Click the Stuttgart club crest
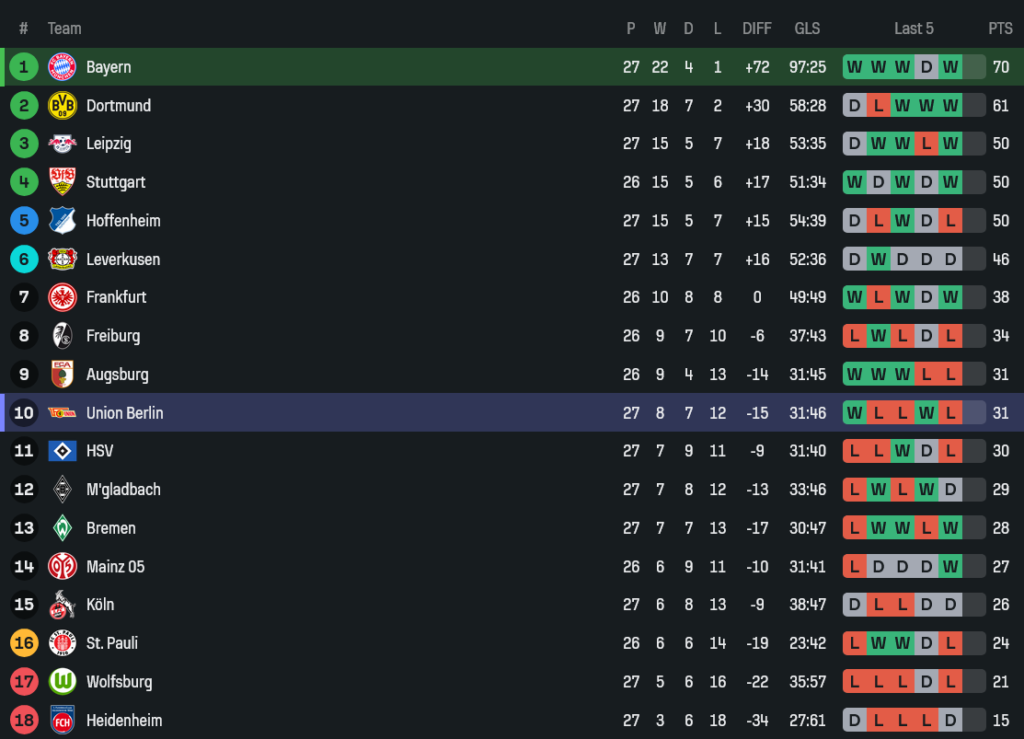Viewport: 1024px width, 739px height. pyautogui.click(x=62, y=182)
